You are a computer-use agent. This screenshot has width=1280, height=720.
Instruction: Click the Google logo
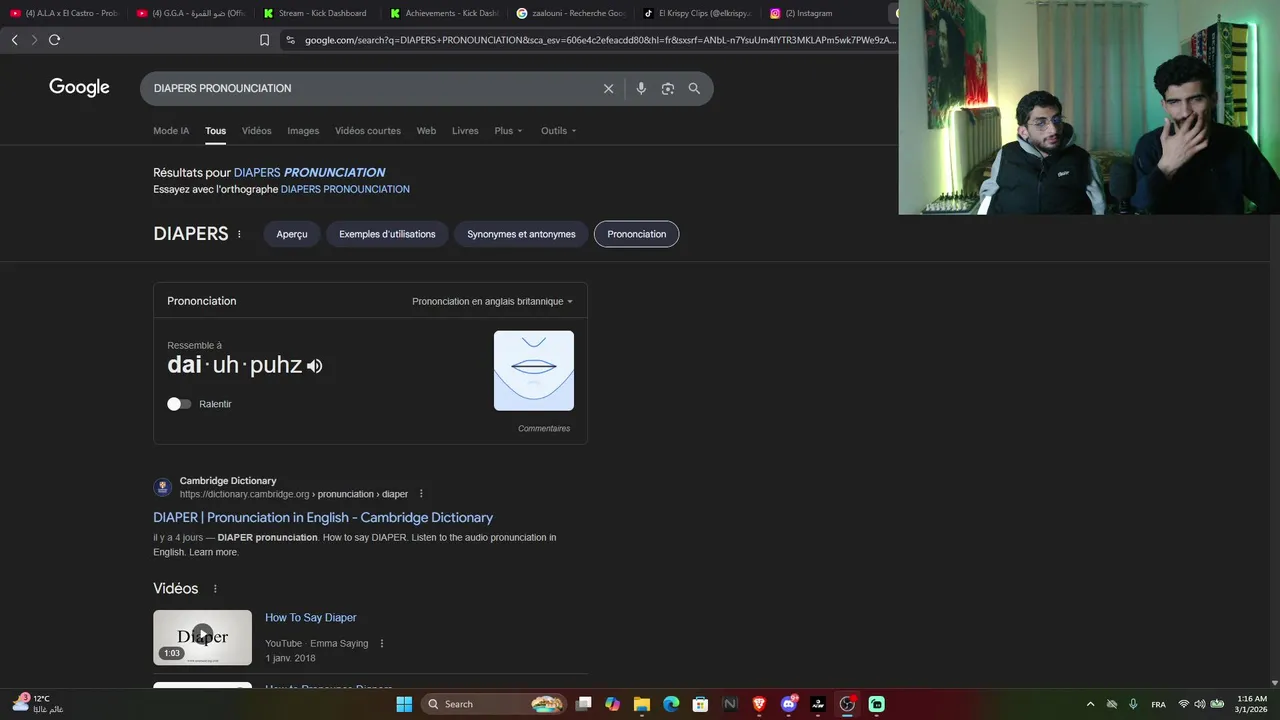79,88
